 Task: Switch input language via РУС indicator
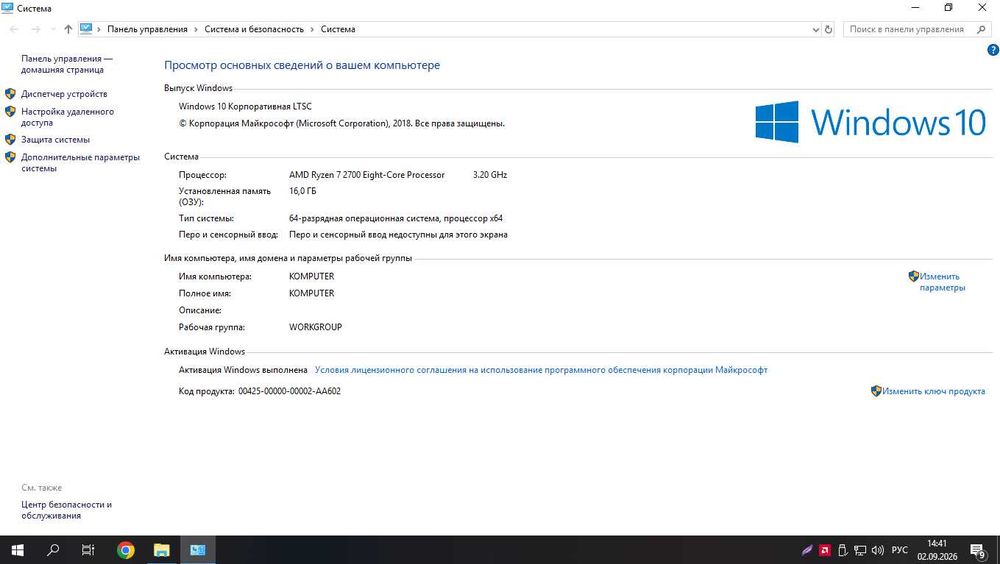[899, 550]
